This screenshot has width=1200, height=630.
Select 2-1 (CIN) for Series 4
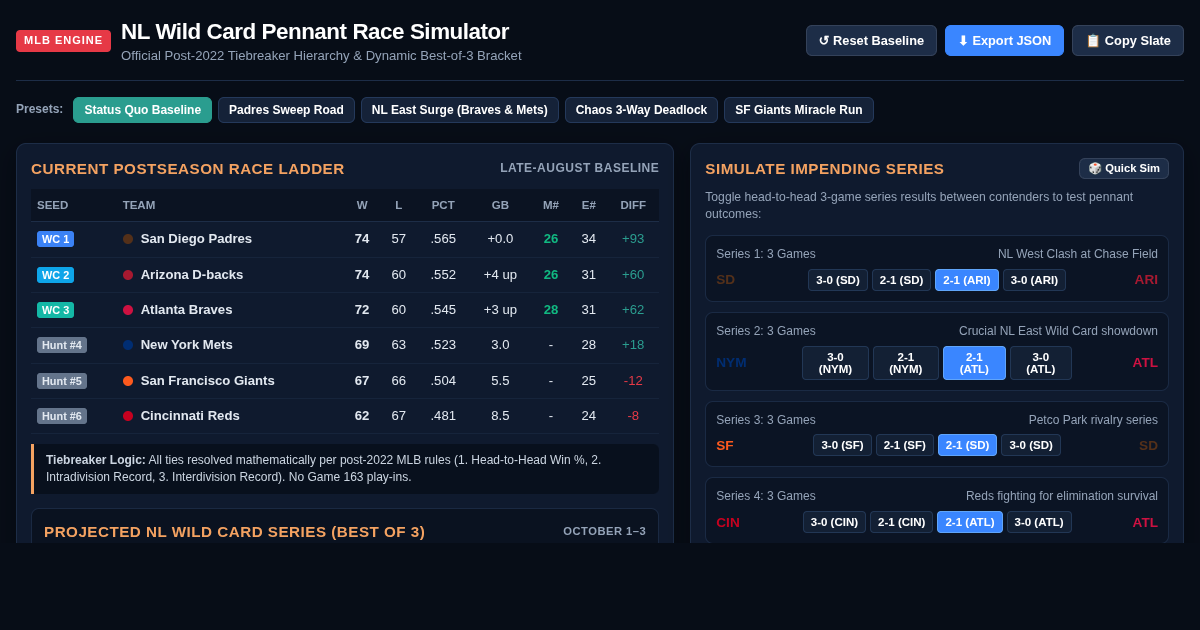click(901, 522)
